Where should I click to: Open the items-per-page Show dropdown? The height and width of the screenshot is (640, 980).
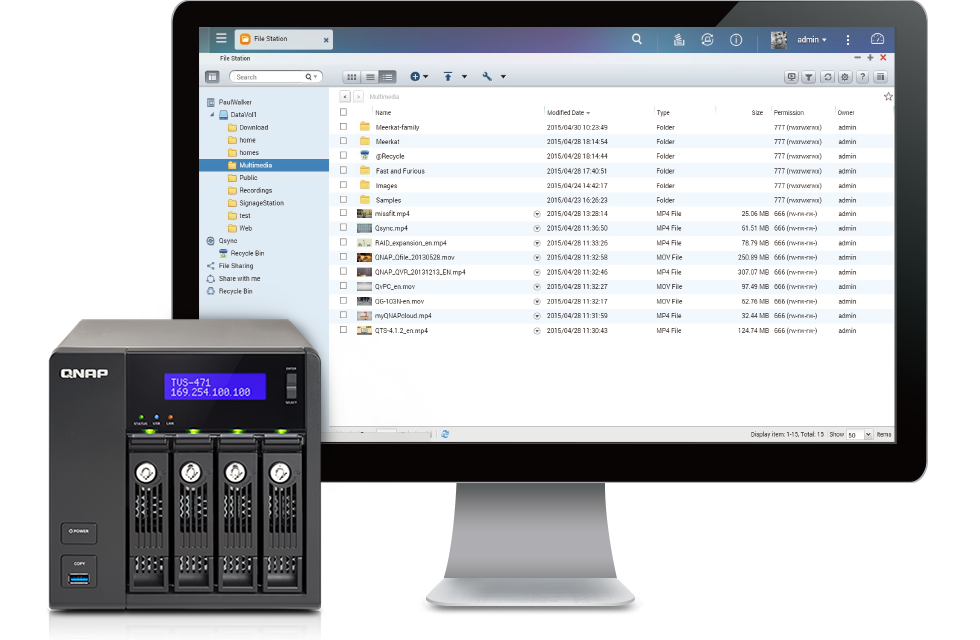[x=868, y=434]
